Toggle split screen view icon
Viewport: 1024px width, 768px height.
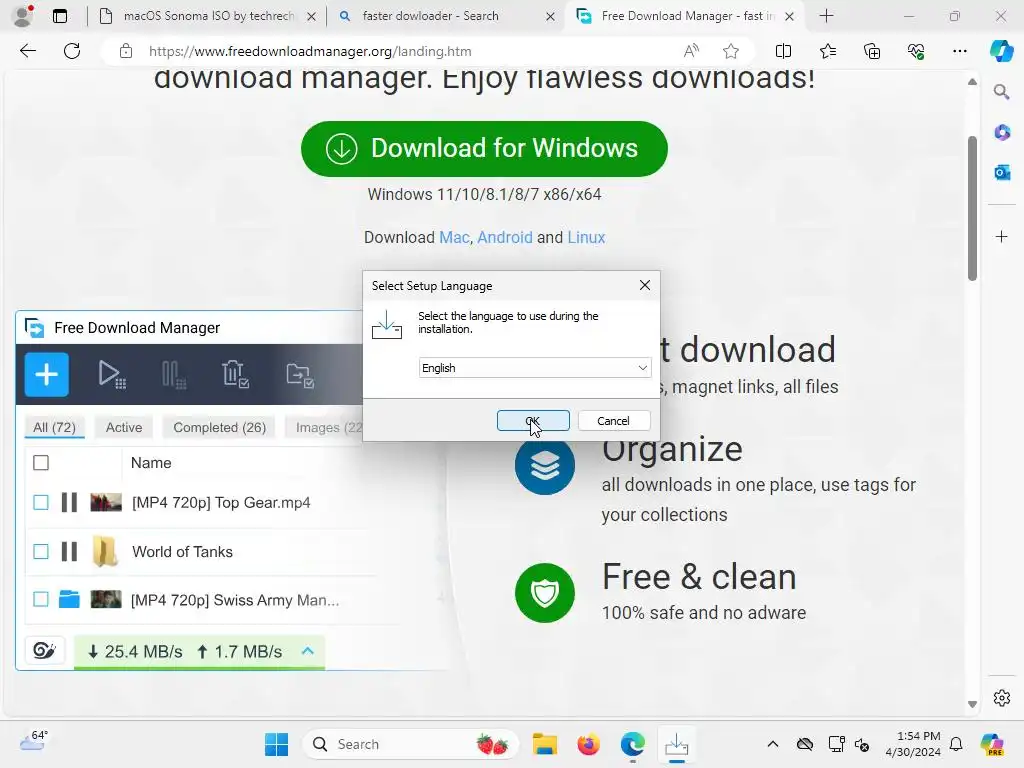783,51
